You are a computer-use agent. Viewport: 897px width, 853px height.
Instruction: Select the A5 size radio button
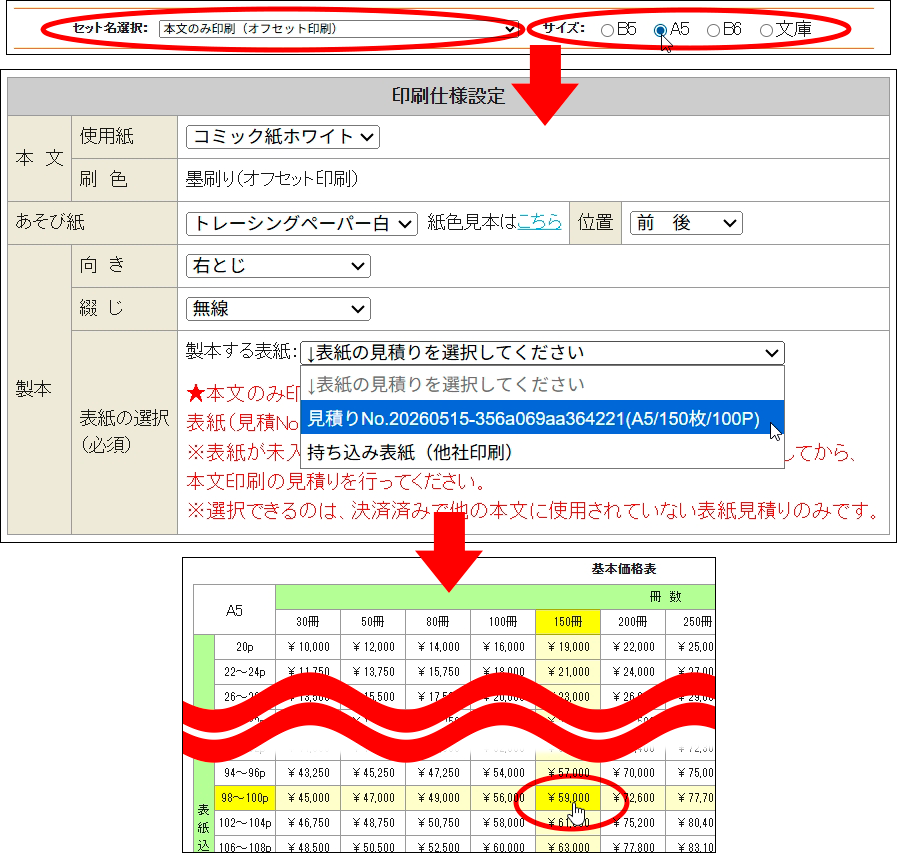pos(660,30)
